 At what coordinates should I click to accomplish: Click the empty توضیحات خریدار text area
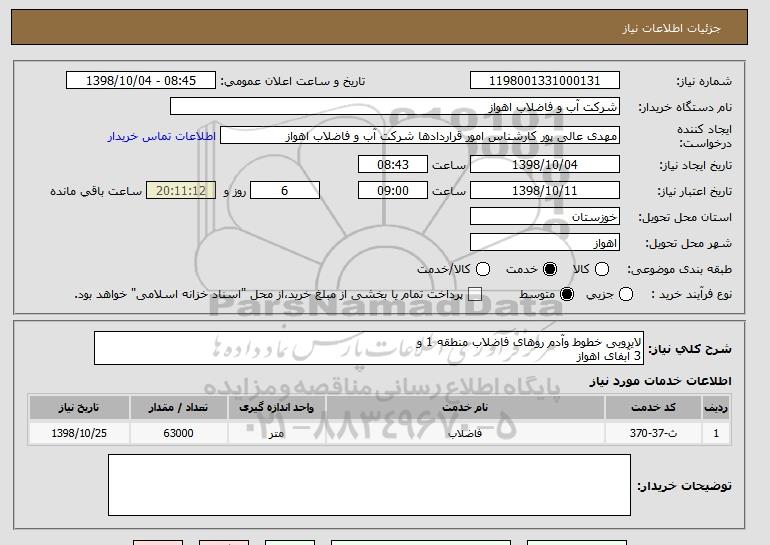coord(369,485)
